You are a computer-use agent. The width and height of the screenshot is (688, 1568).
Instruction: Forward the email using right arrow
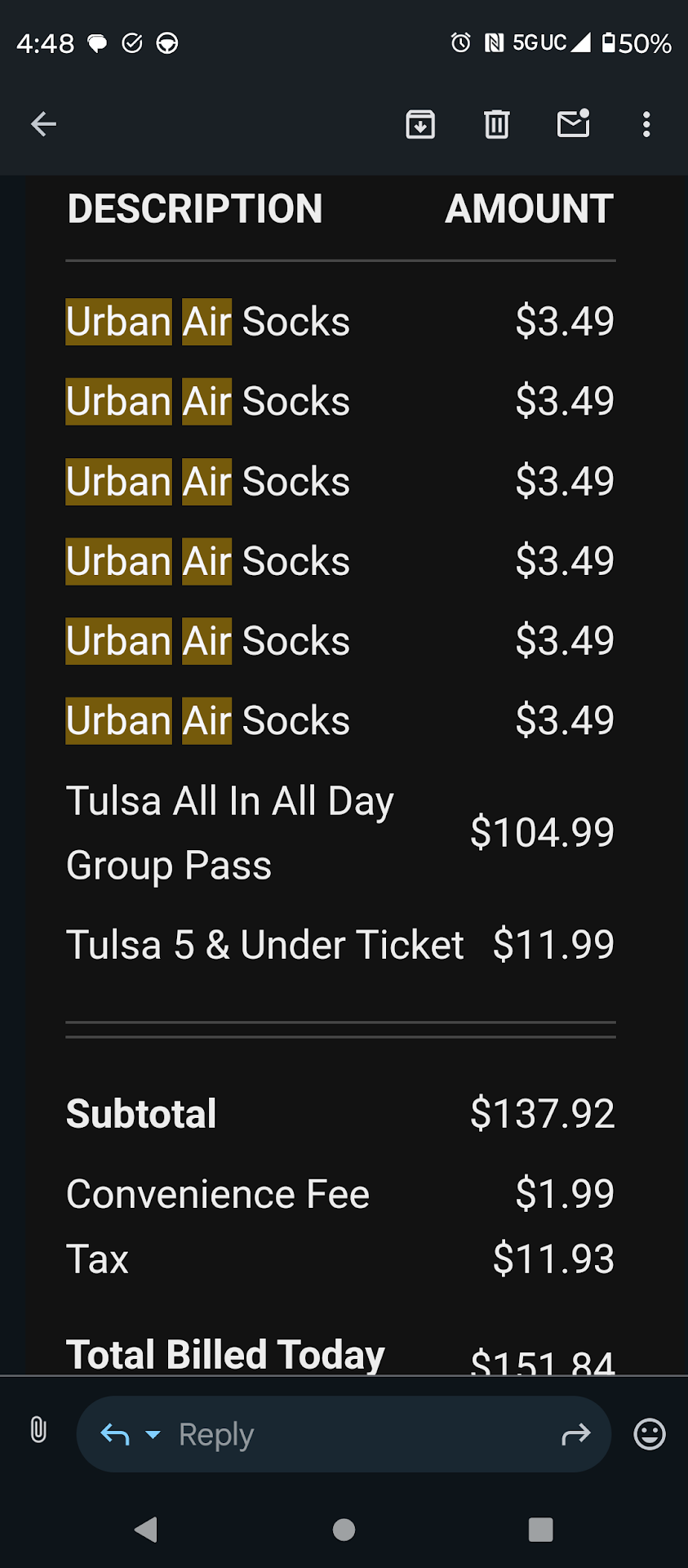pyautogui.click(x=575, y=1434)
